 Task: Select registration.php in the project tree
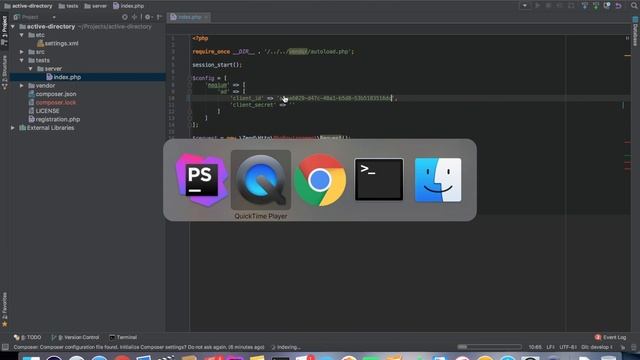click(x=54, y=120)
